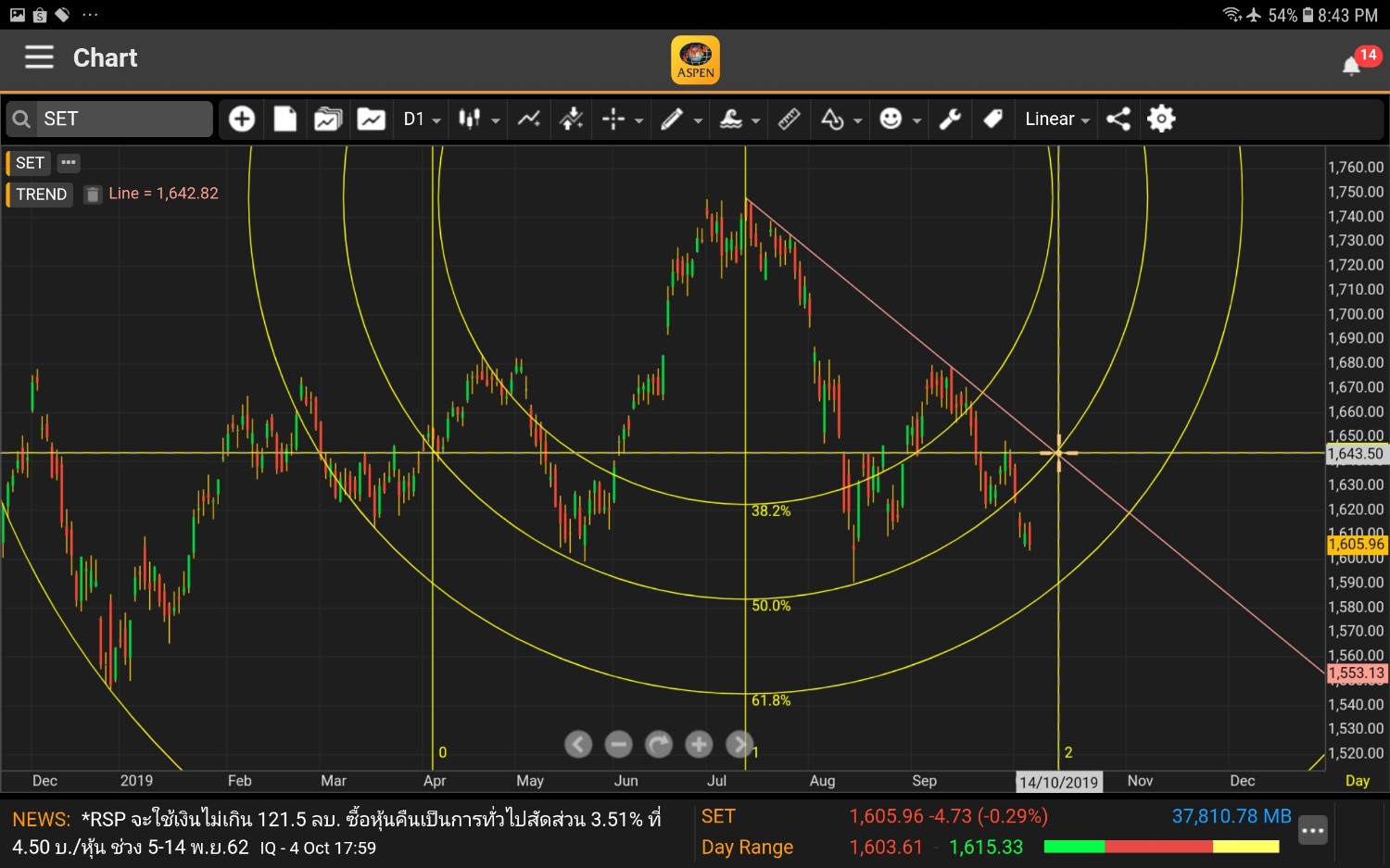Open chart settings gear

click(x=1161, y=119)
